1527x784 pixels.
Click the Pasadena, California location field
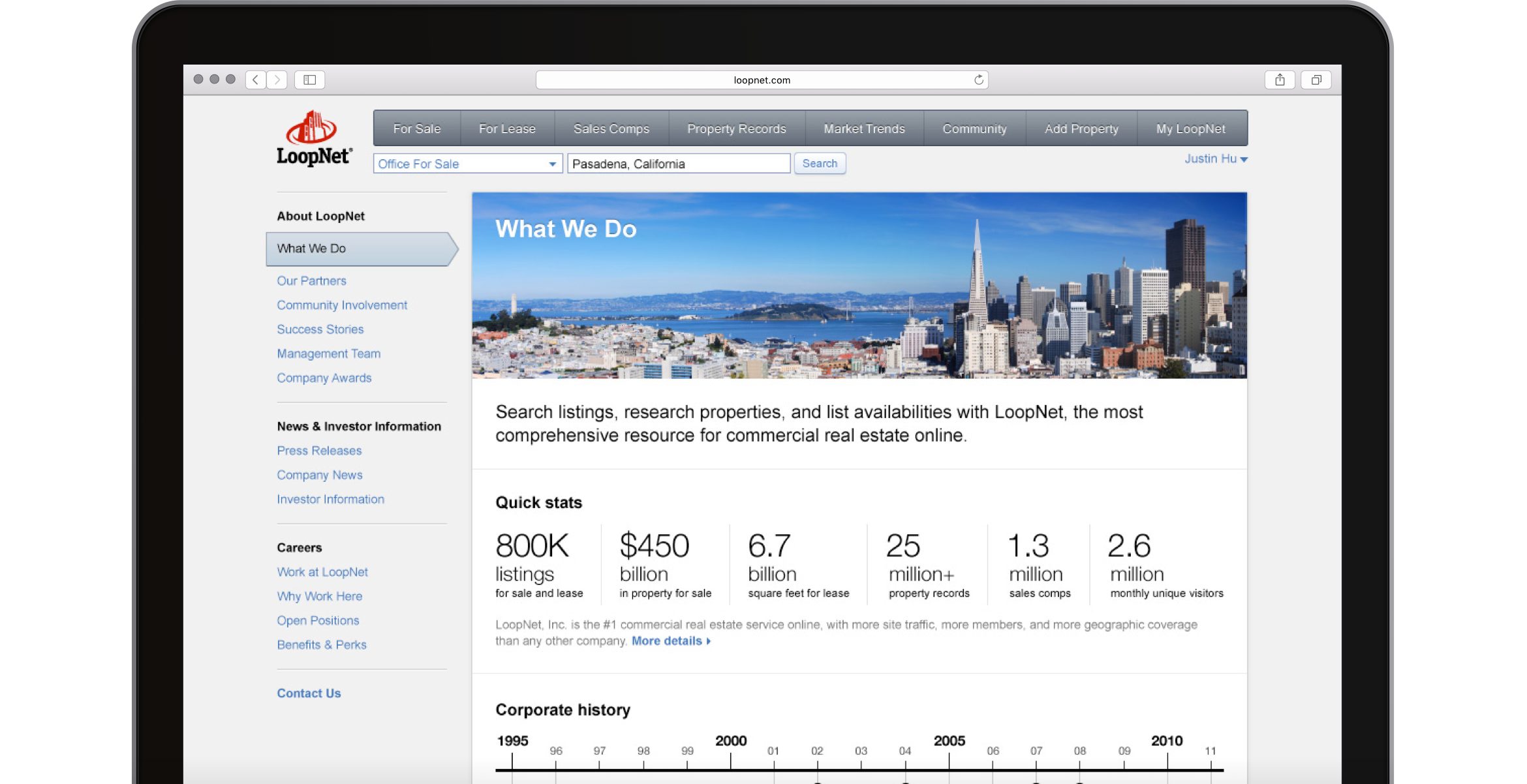point(679,164)
